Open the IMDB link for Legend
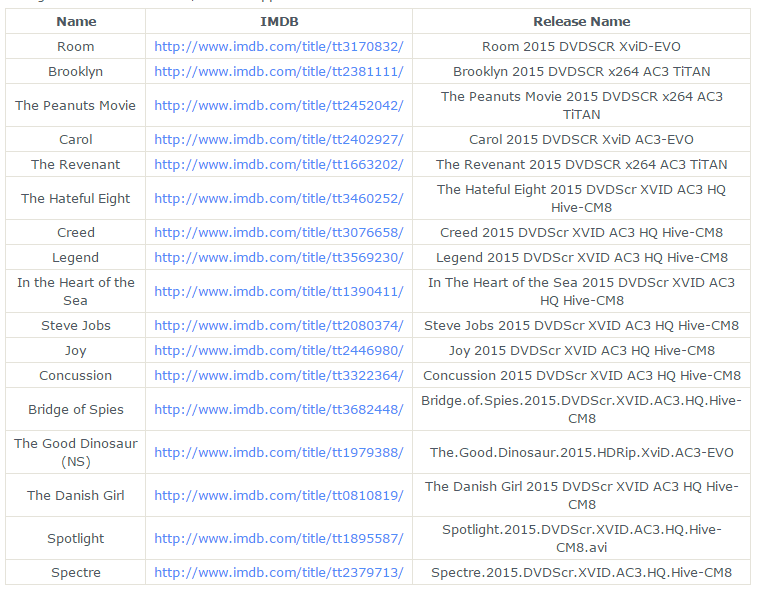Screen dimensions: 766x589 279,257
